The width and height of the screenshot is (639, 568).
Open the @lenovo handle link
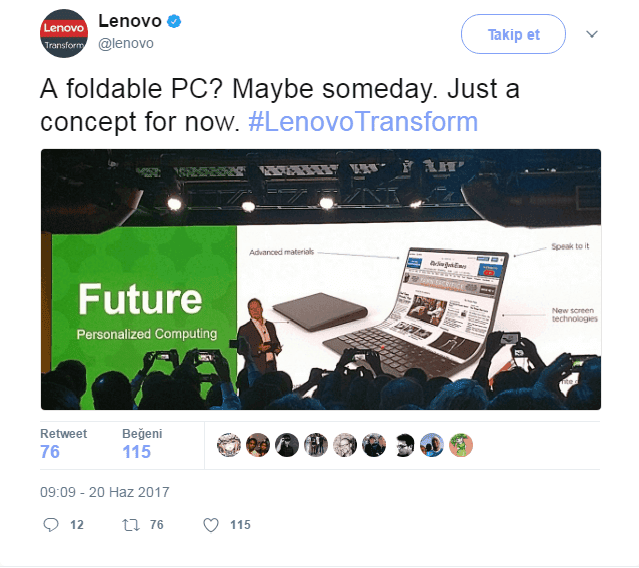(x=126, y=43)
